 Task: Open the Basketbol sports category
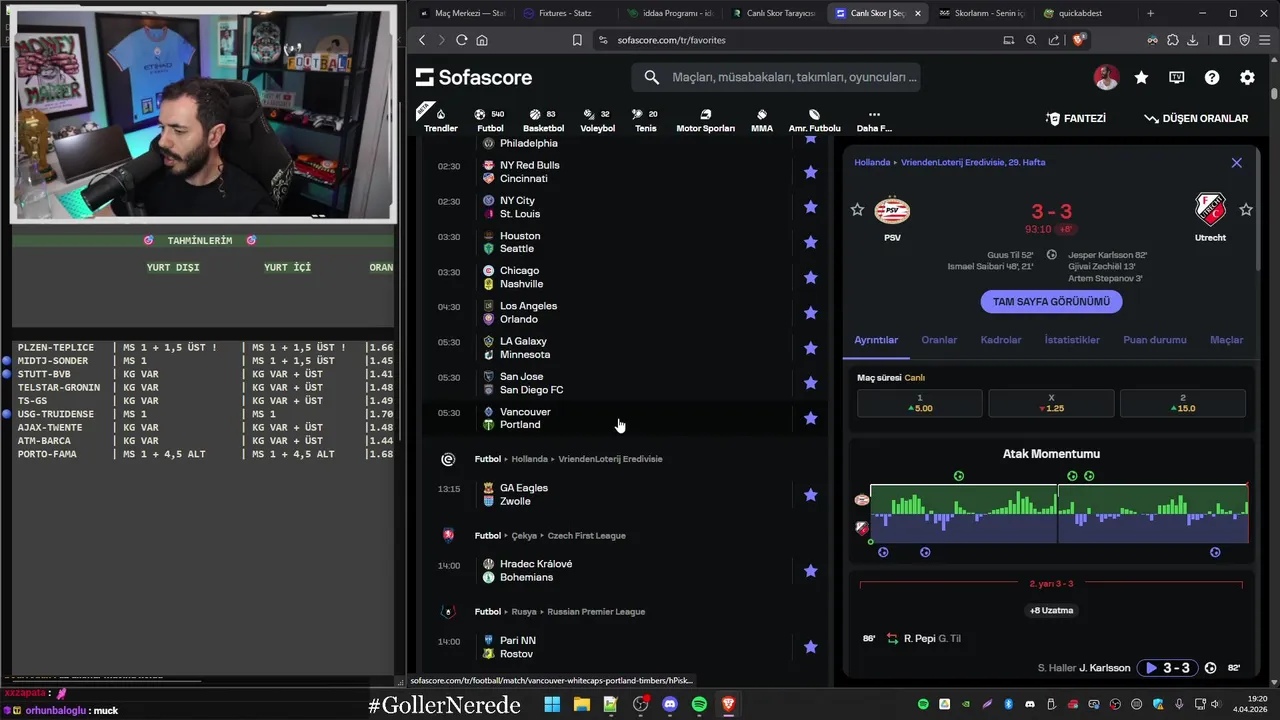(543, 120)
